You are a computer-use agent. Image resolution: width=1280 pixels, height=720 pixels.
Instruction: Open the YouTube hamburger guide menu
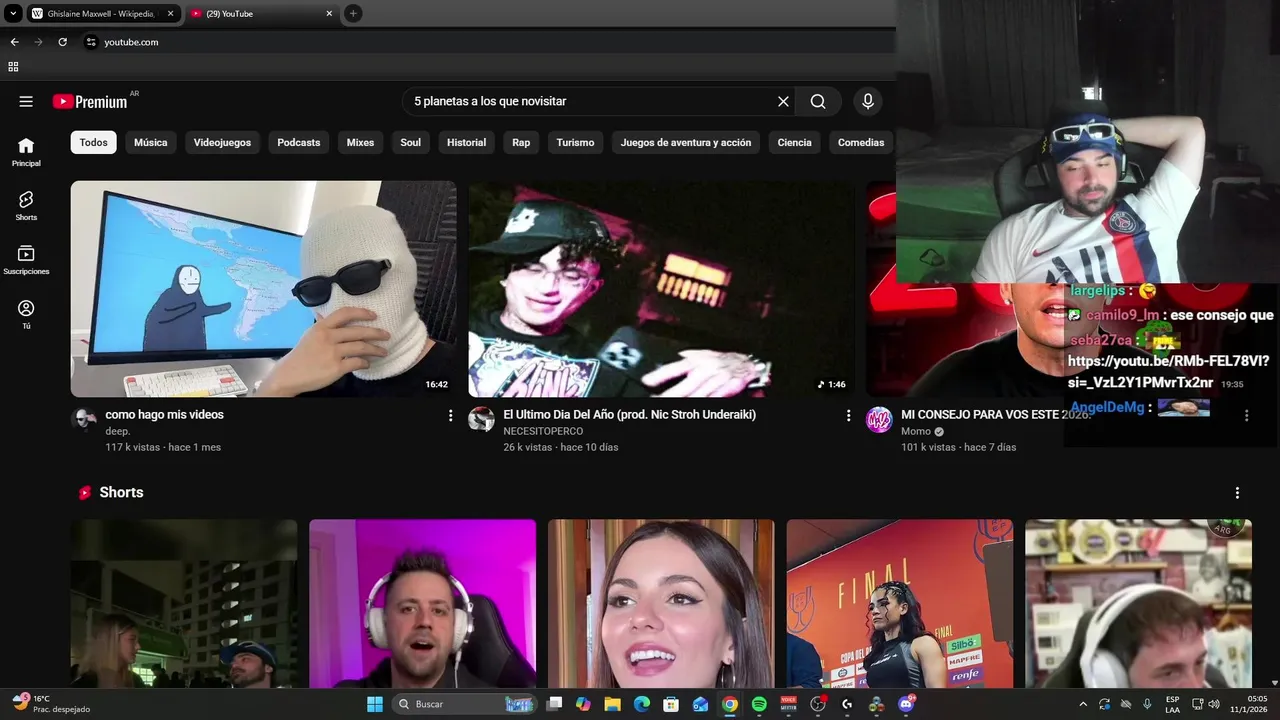click(x=26, y=101)
